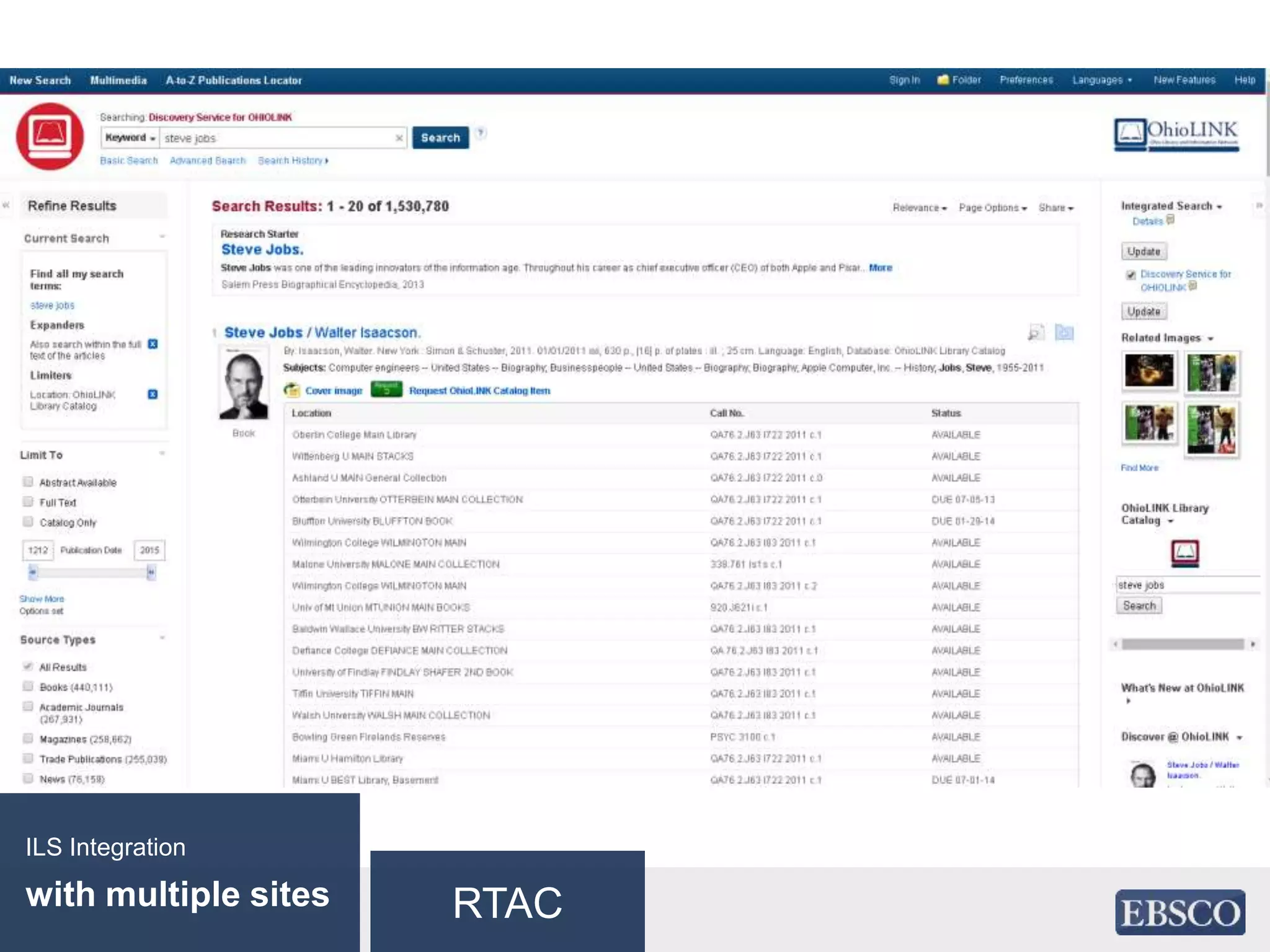Check the Catalog Only option

[28, 521]
